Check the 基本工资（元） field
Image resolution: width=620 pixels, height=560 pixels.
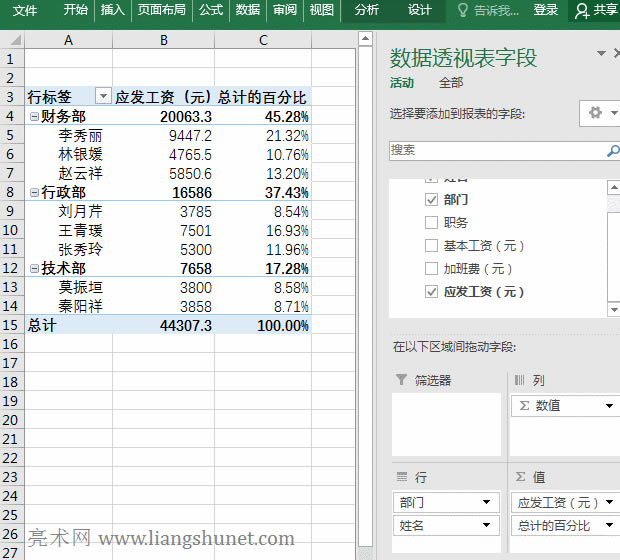point(431,246)
